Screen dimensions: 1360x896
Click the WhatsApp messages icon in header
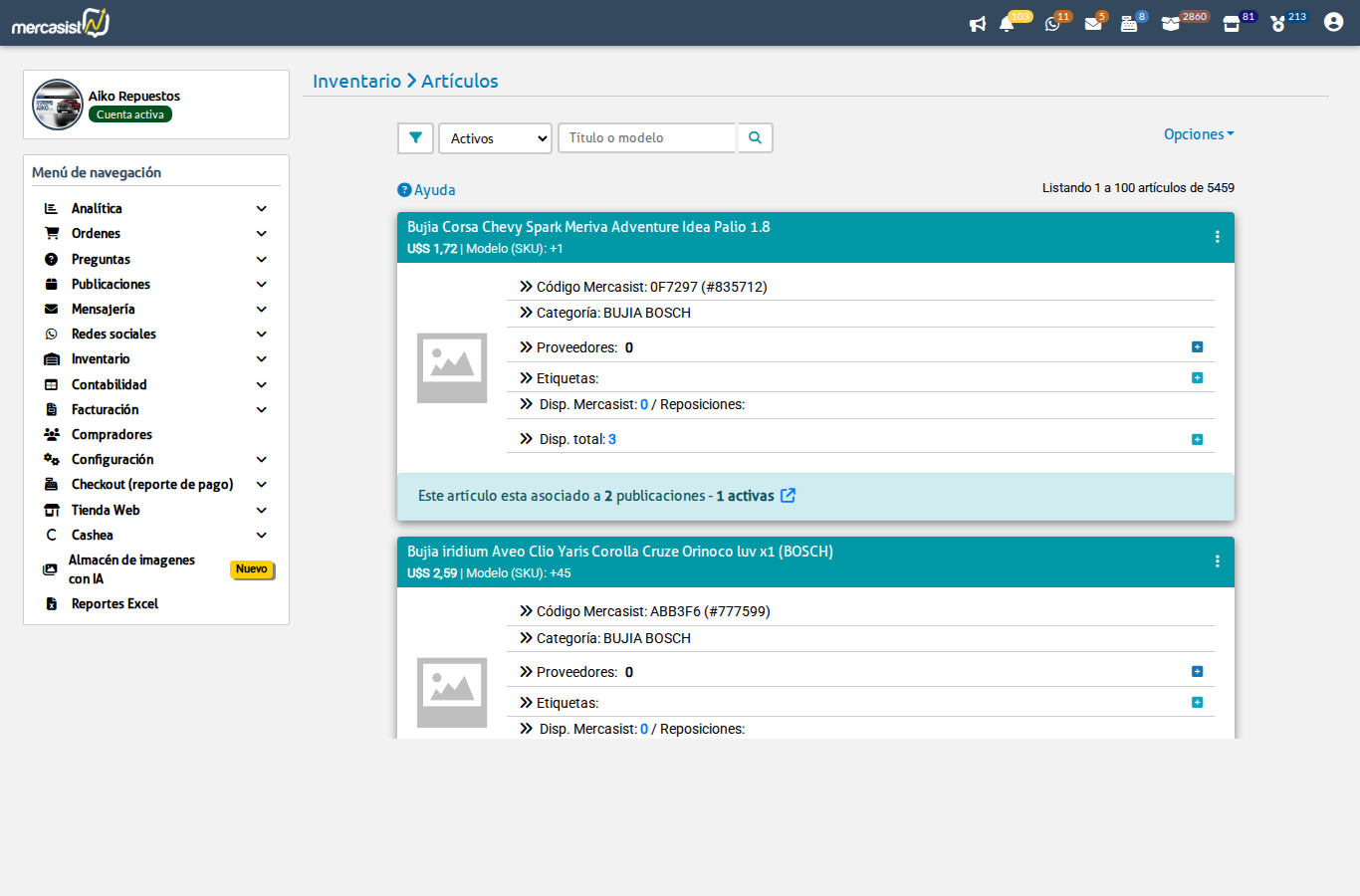(x=1052, y=24)
